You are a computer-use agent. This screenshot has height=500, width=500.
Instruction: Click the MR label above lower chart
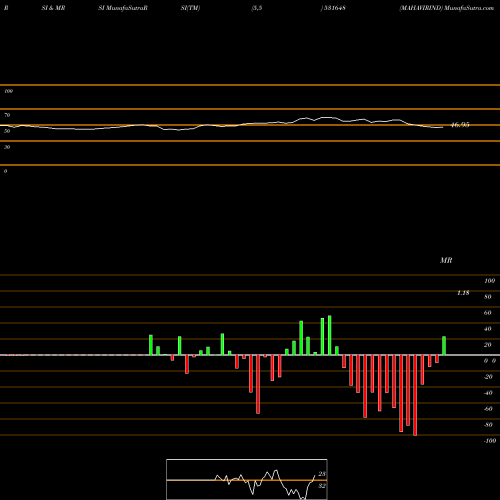(x=446, y=260)
